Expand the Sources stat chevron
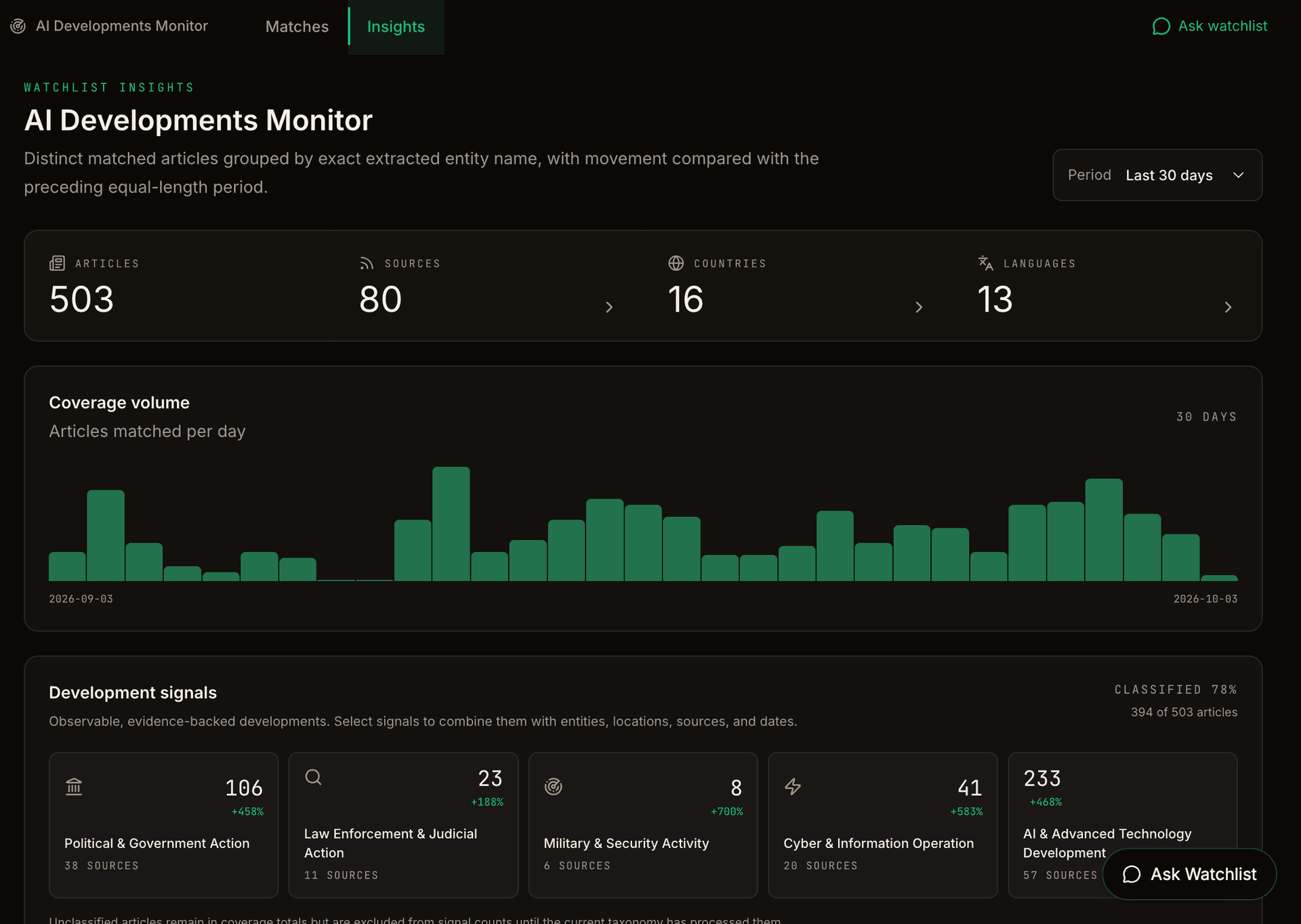This screenshot has height=924, width=1301. click(x=609, y=307)
